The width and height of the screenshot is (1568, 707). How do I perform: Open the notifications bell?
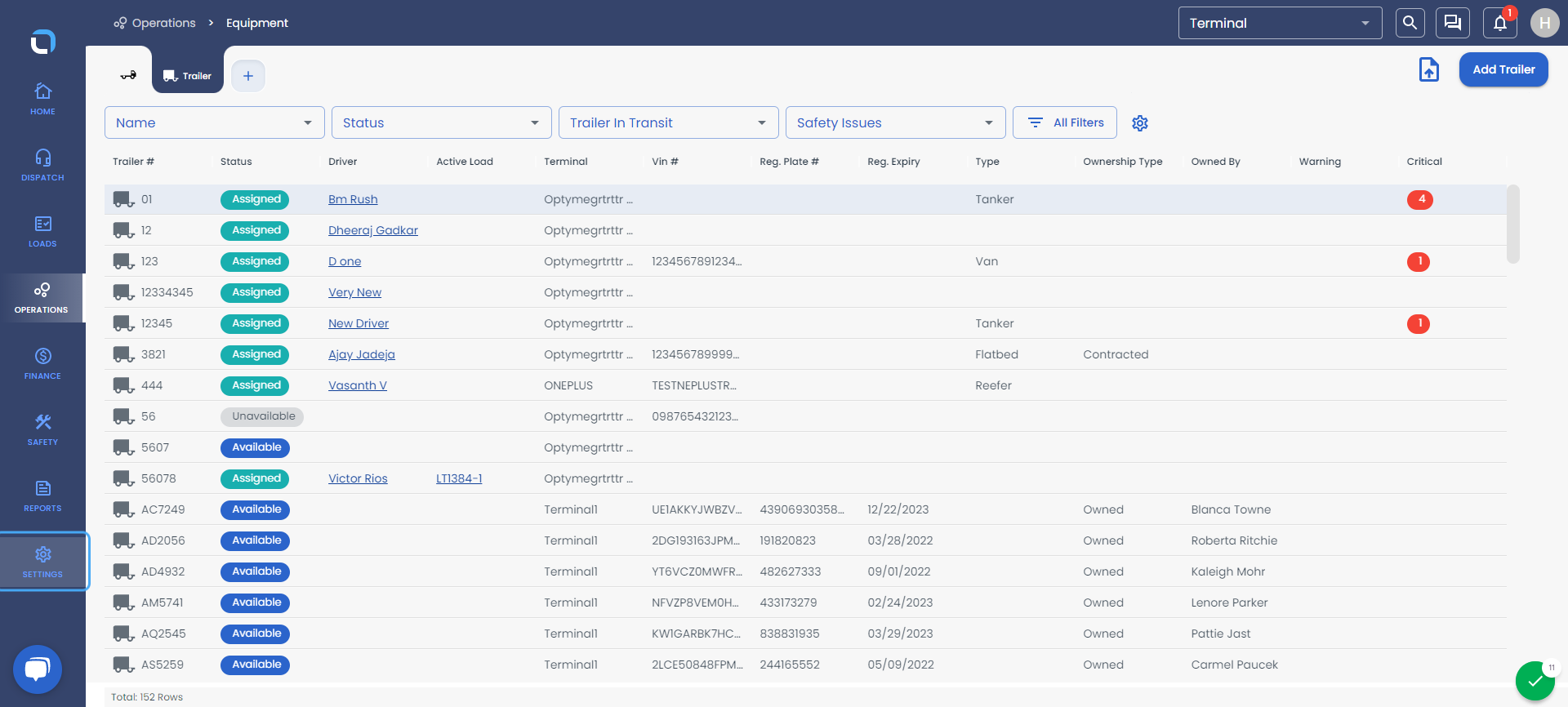point(1500,23)
